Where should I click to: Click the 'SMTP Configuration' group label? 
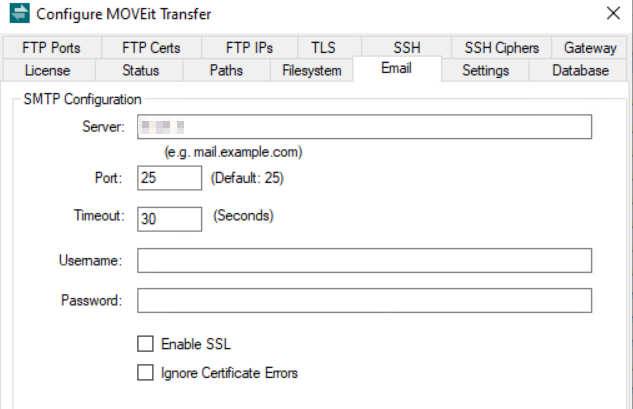tap(82, 99)
